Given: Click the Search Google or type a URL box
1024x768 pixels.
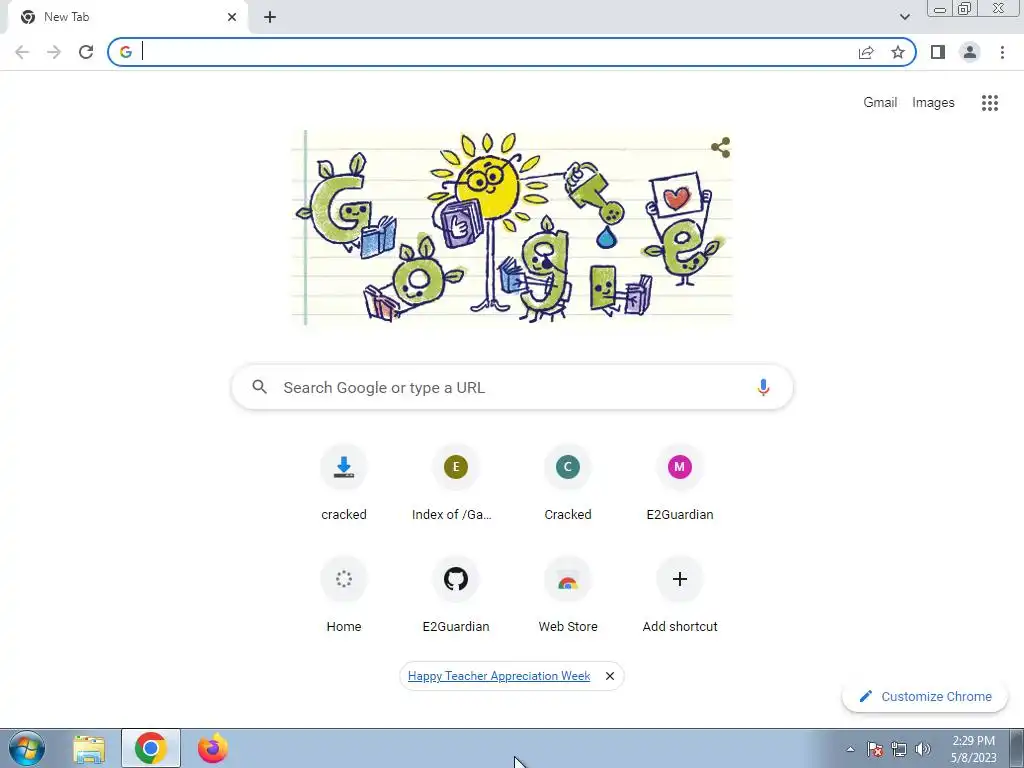Looking at the screenshot, I should 512,387.
